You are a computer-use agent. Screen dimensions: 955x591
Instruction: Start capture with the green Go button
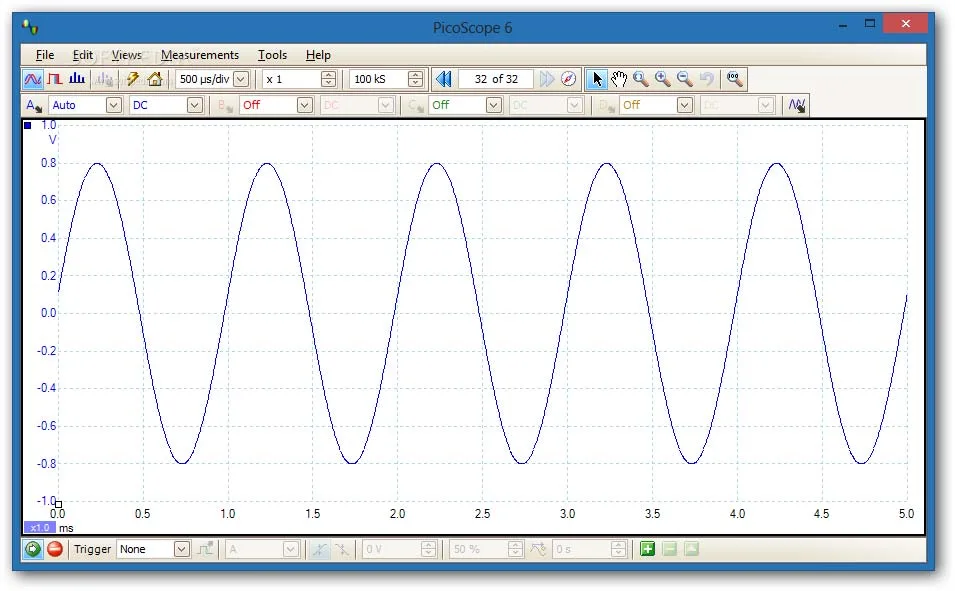[x=33, y=550]
